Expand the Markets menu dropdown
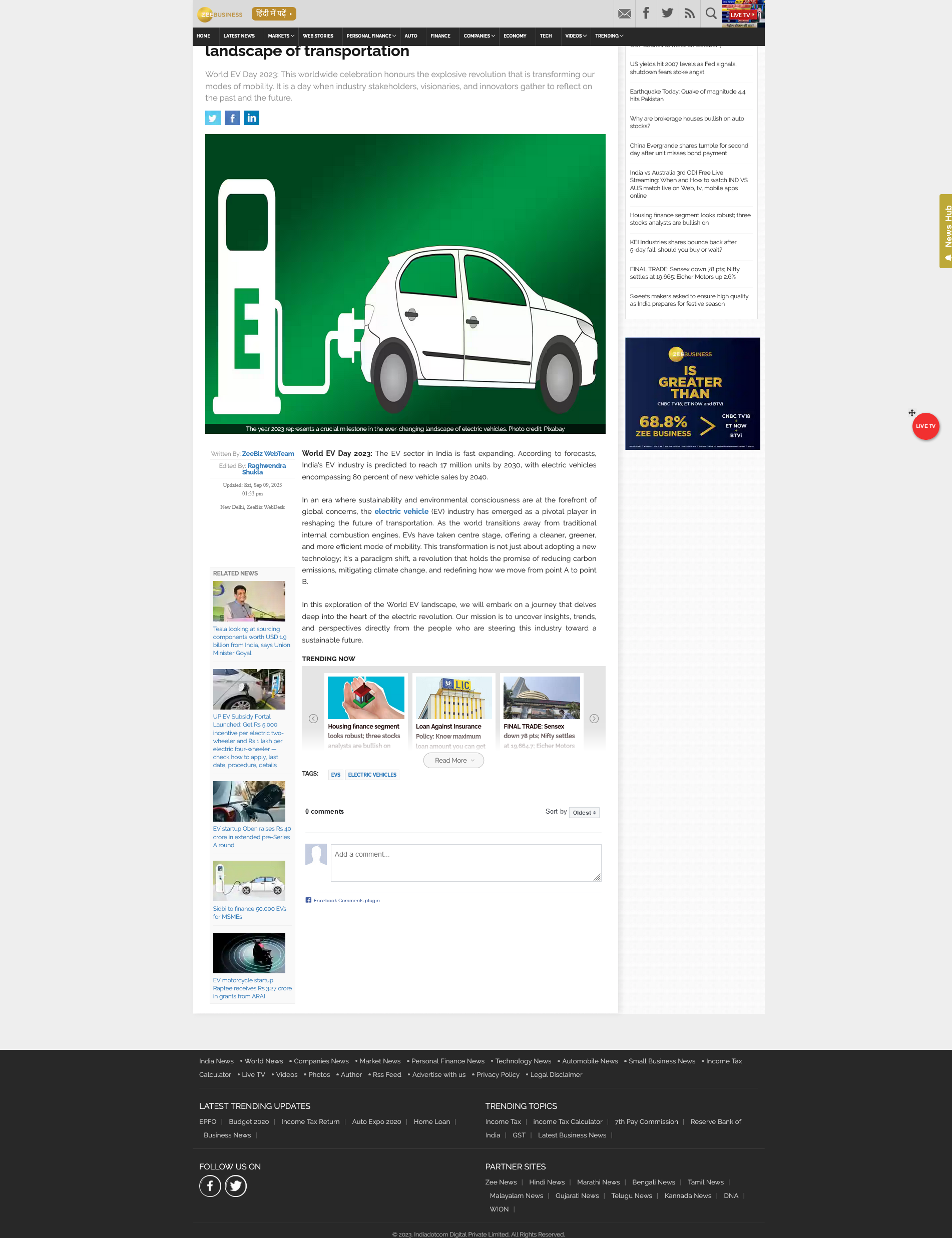952x1238 pixels. pyautogui.click(x=280, y=36)
